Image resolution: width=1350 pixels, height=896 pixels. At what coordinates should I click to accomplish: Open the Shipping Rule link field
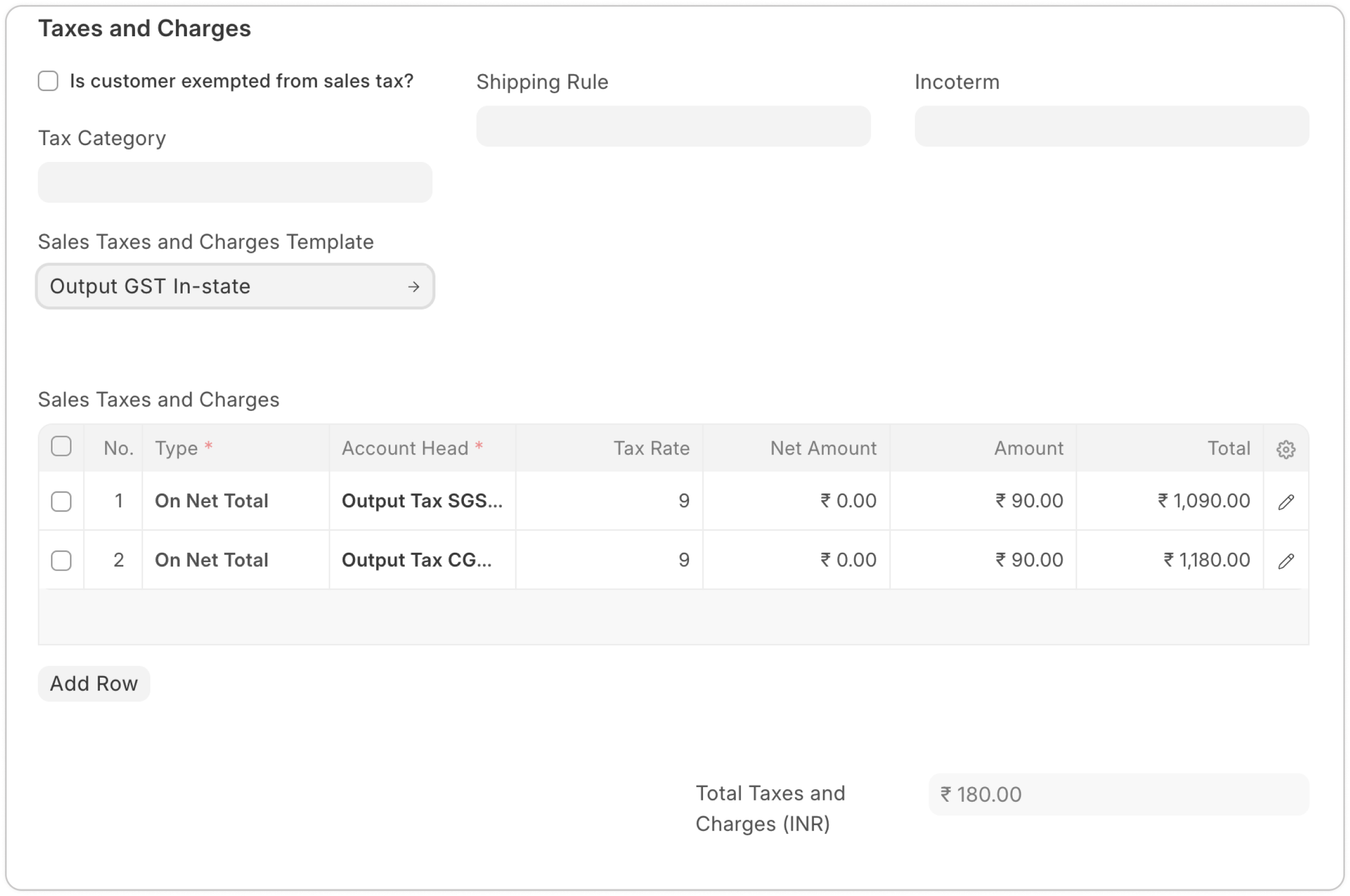click(x=673, y=126)
